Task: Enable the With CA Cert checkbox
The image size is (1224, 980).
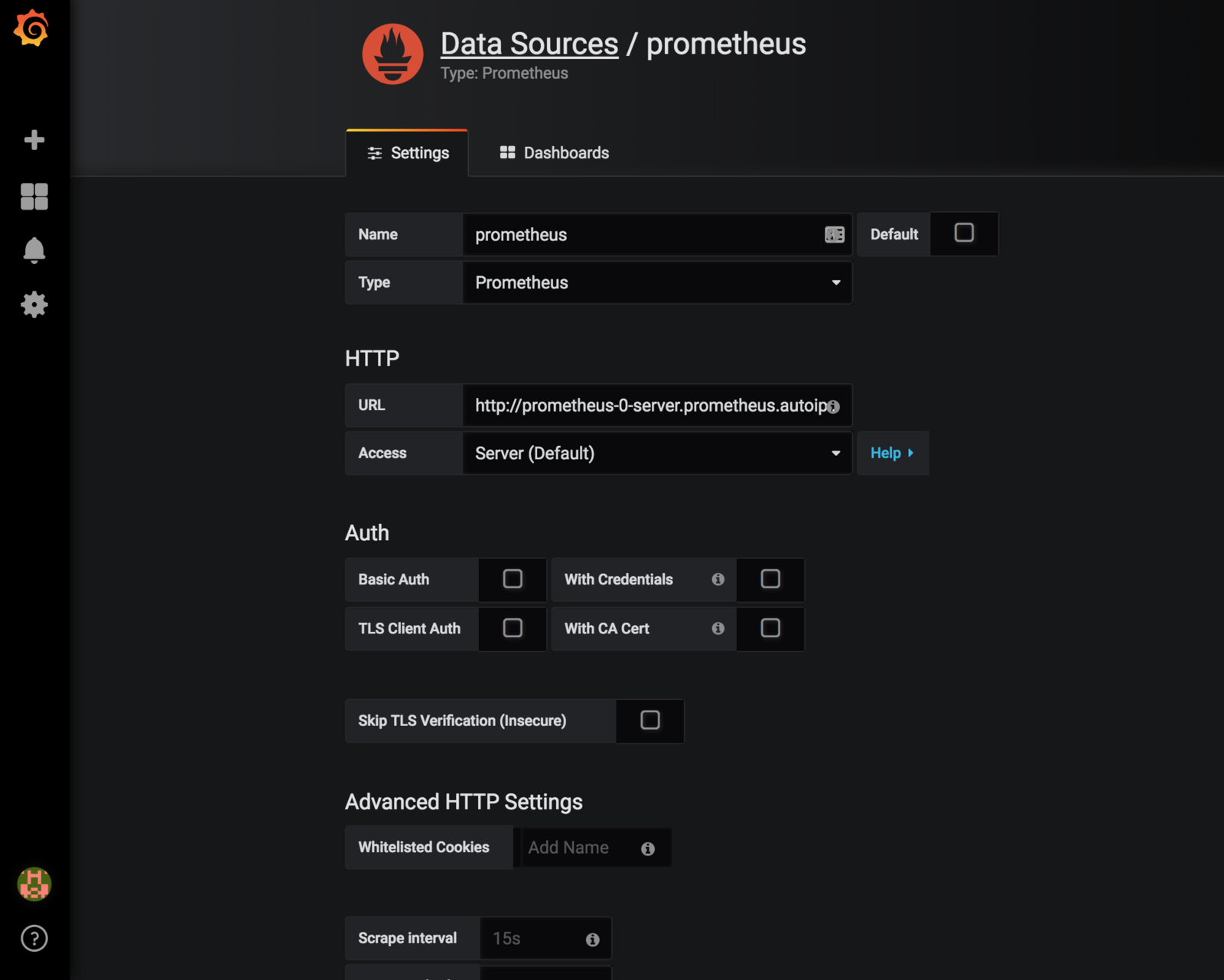Action: pyautogui.click(x=770, y=628)
